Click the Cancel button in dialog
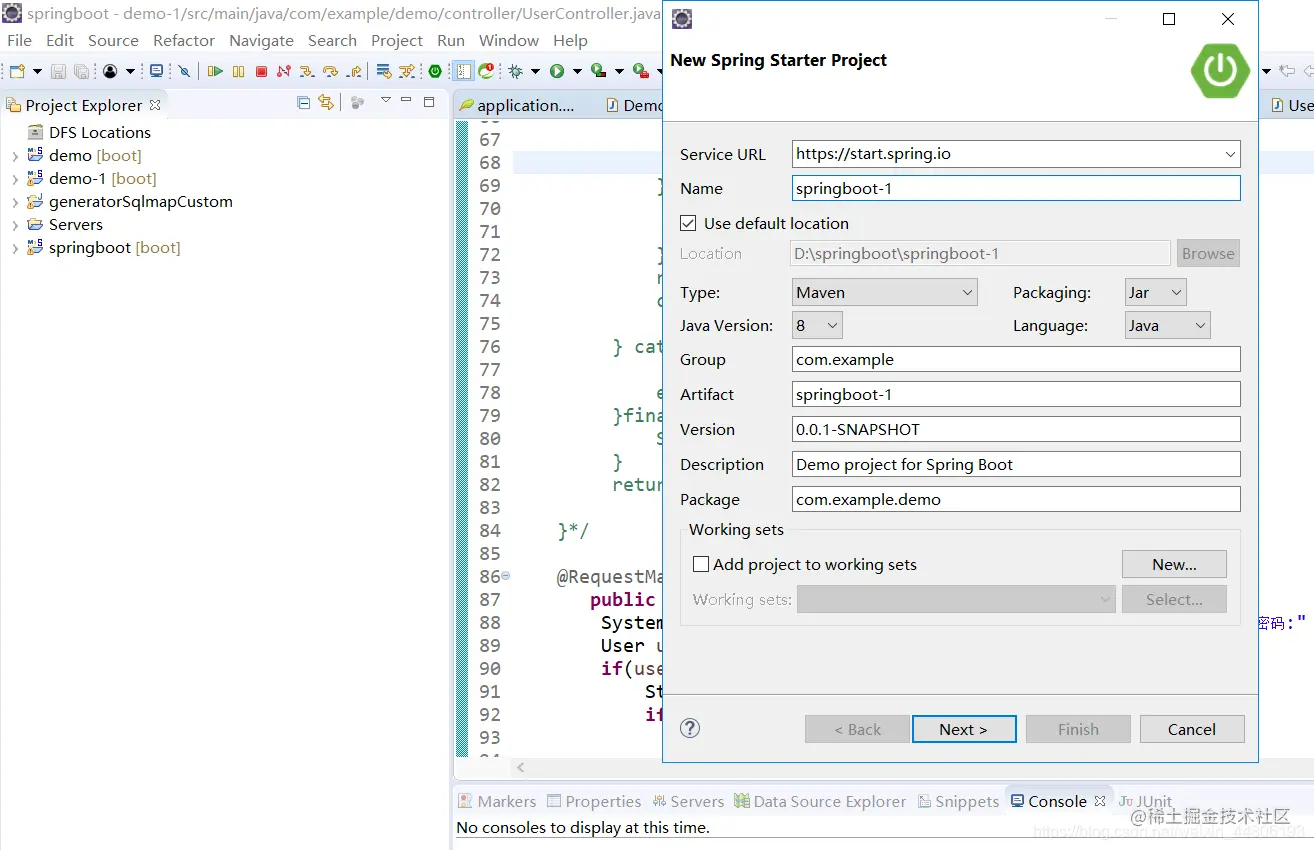The image size is (1314, 850). tap(1192, 729)
